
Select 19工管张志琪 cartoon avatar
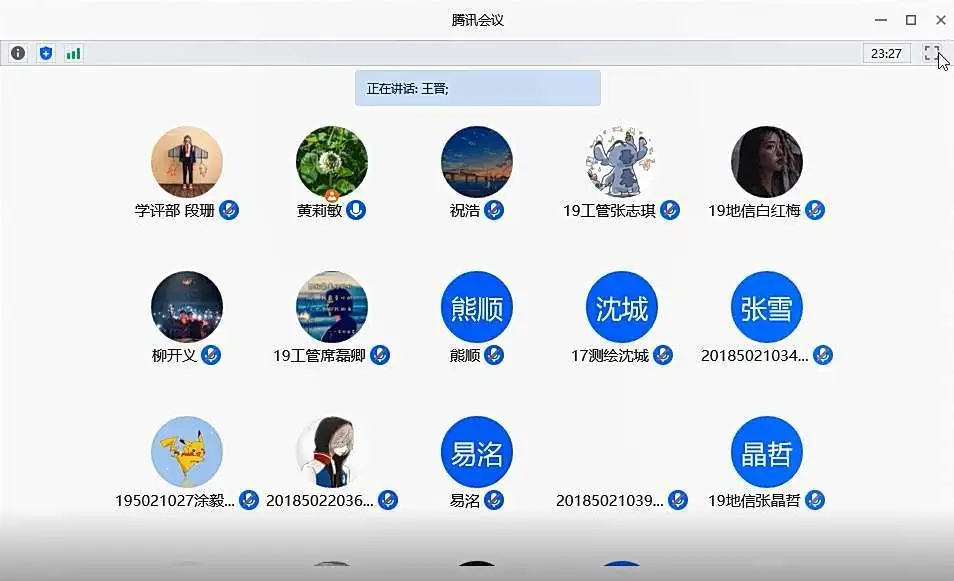pyautogui.click(x=621, y=162)
